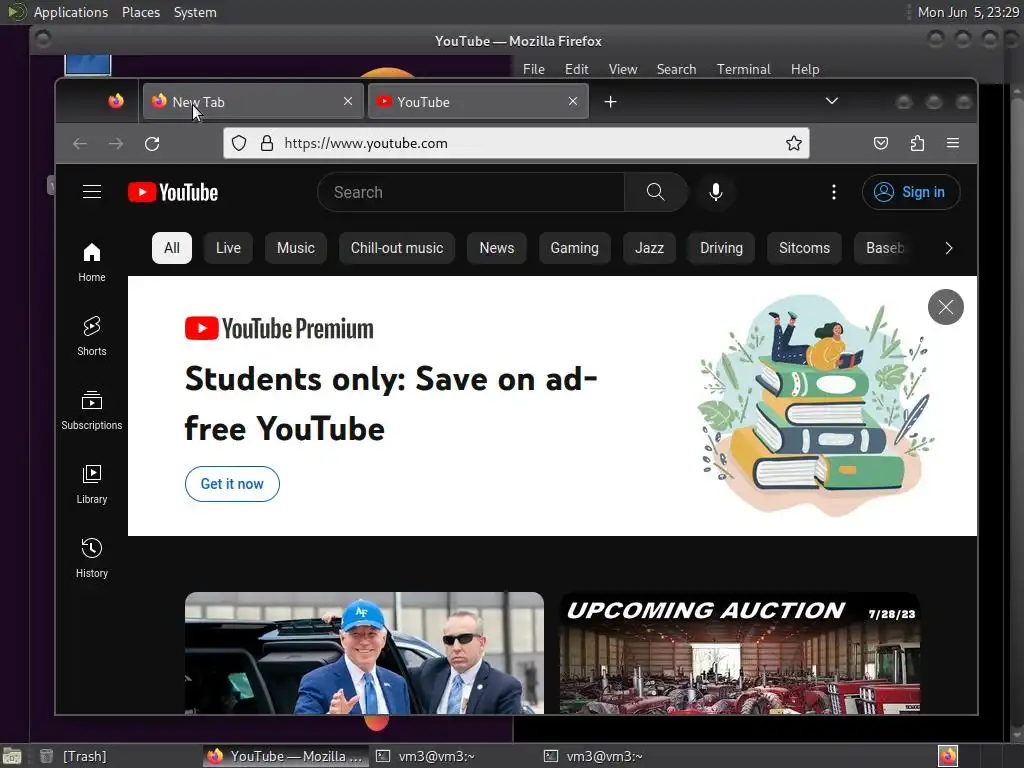Bookmark this page with star icon

793,143
